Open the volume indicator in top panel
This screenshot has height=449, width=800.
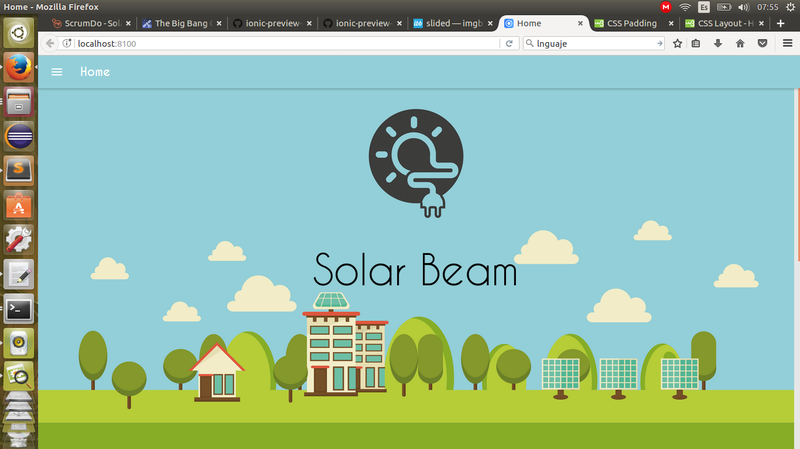(x=741, y=7)
